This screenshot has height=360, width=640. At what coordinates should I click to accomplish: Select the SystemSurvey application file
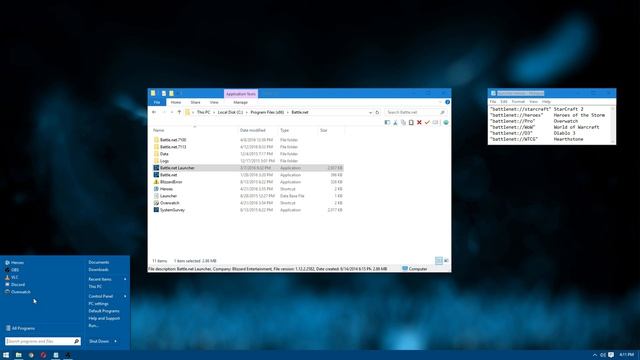[172, 210]
